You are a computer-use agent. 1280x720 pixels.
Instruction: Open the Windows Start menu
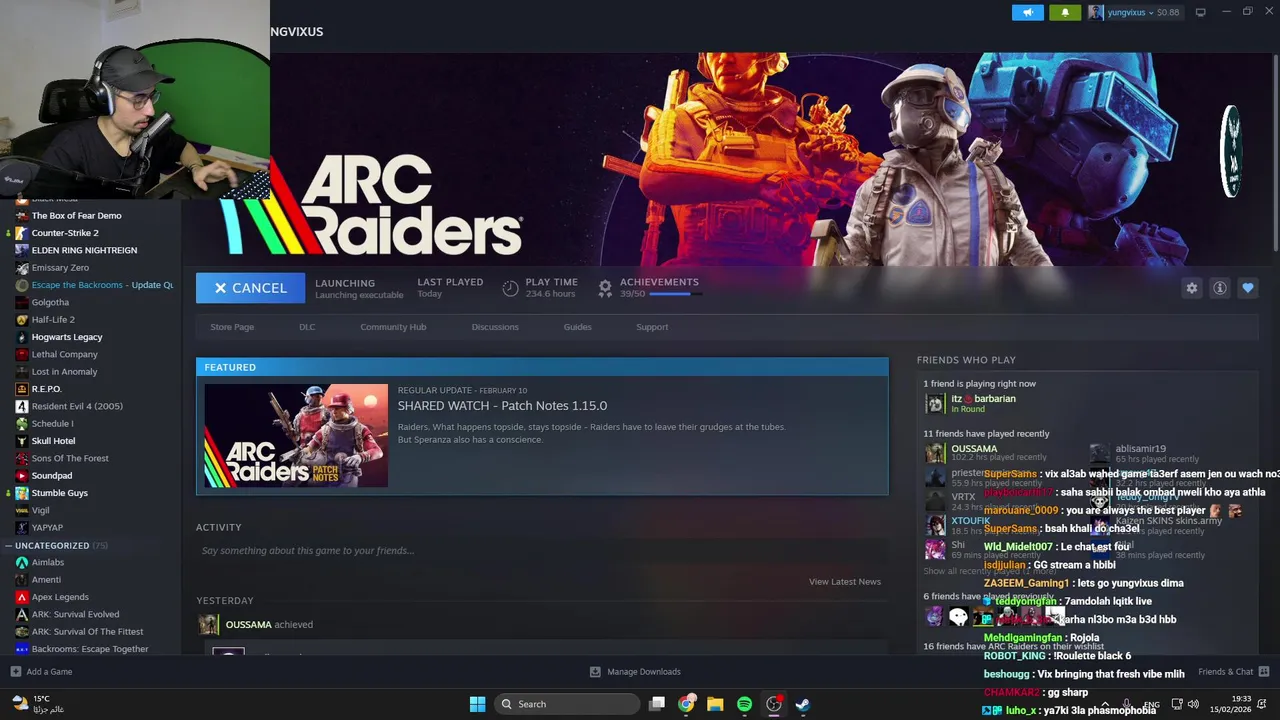click(x=477, y=704)
